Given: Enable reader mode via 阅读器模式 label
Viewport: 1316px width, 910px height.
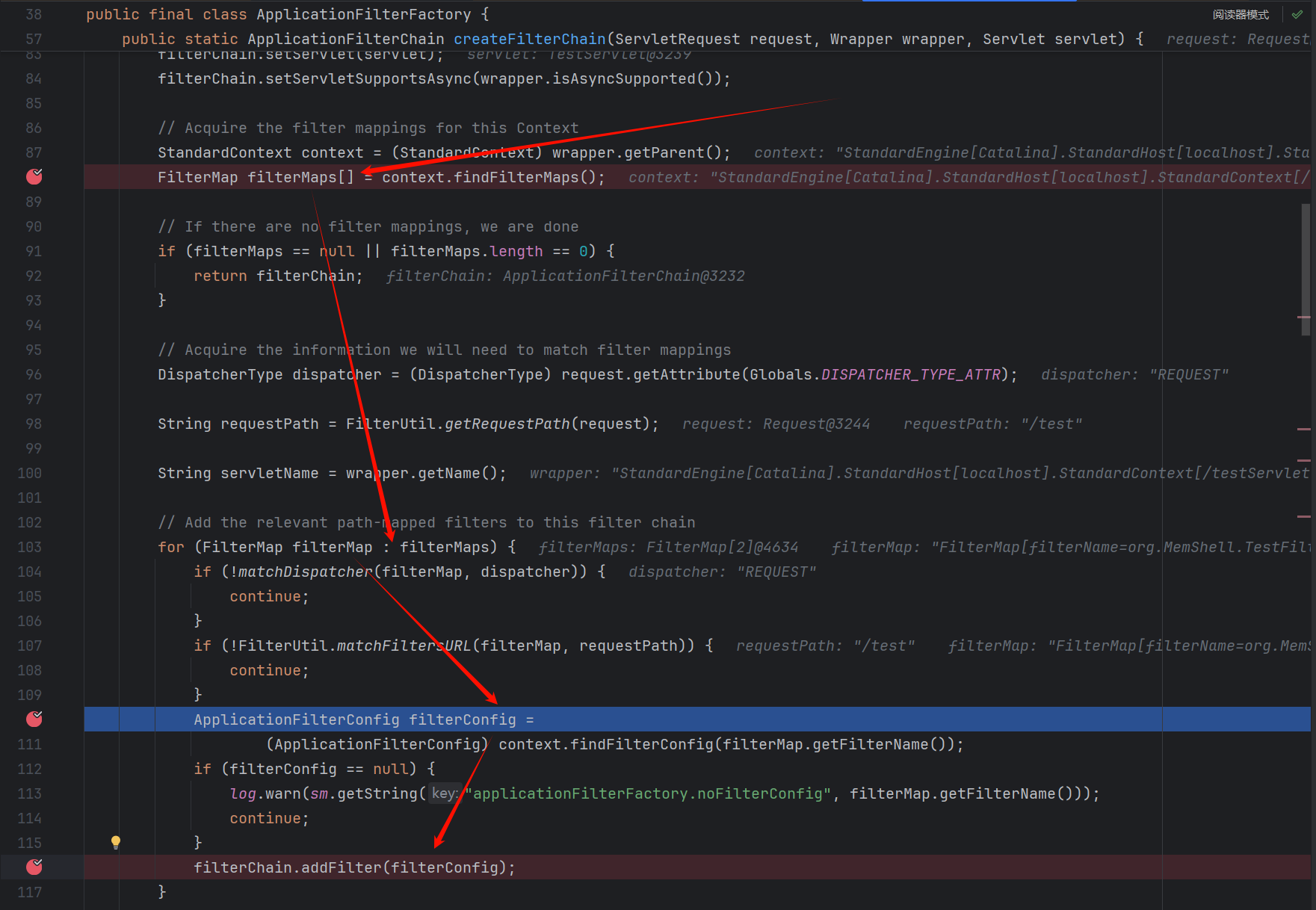Looking at the screenshot, I should click(x=1241, y=15).
